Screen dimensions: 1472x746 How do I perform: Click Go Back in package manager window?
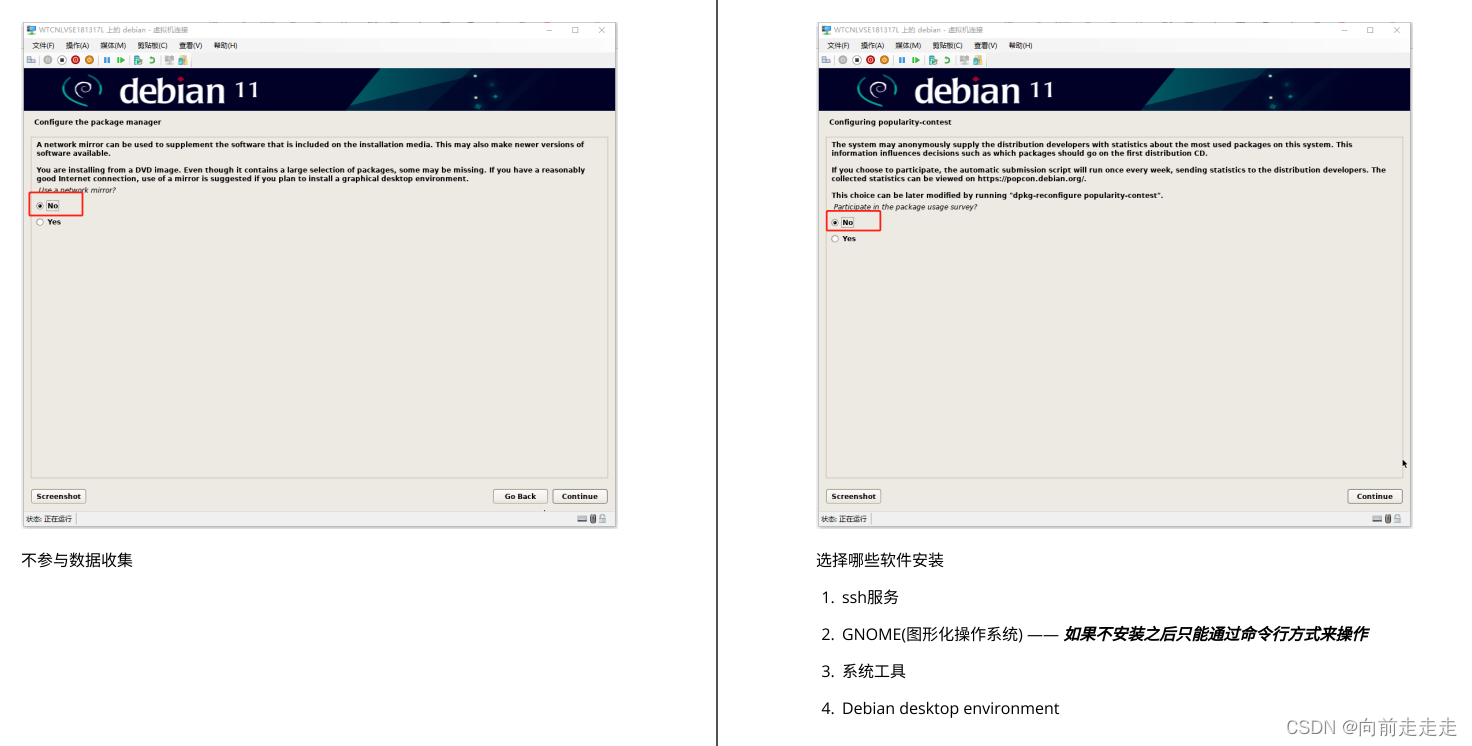pyautogui.click(x=520, y=496)
